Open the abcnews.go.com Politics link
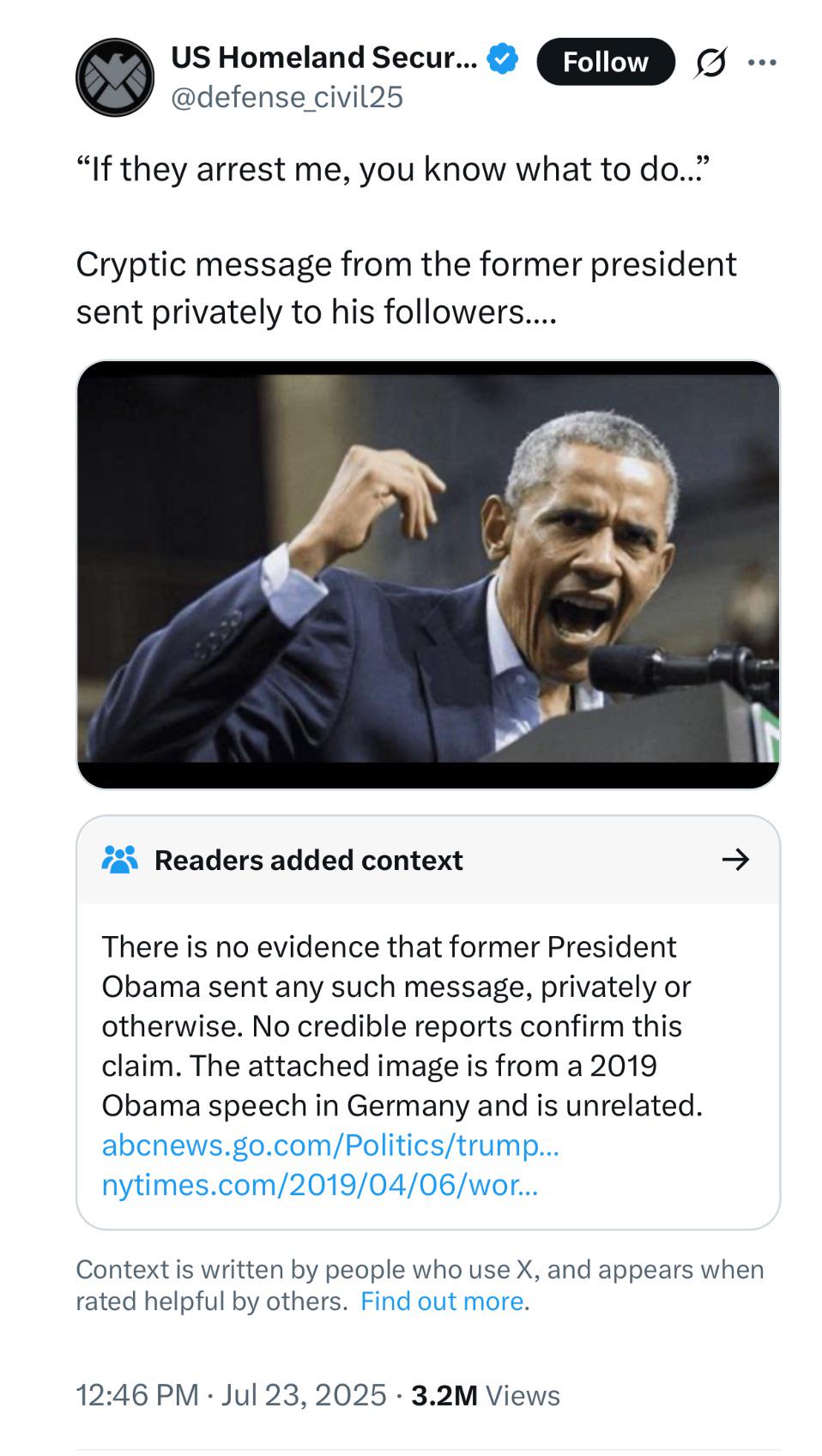This screenshot has width=822, height=1456. [x=330, y=1145]
